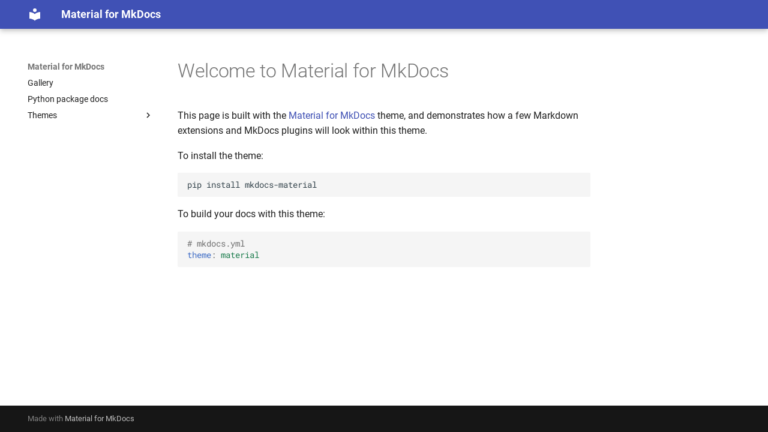
Task: Open Material for MkDocs in the sidebar
Action: pyautogui.click(x=66, y=67)
